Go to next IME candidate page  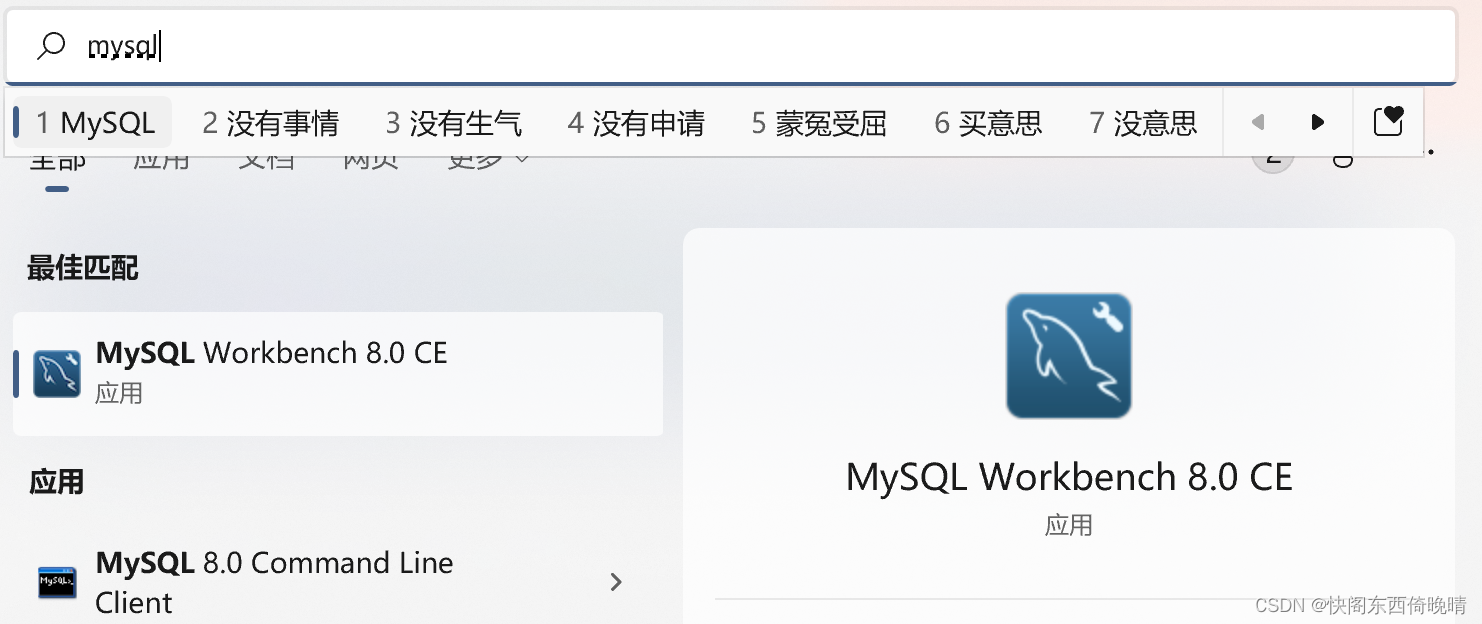1317,122
